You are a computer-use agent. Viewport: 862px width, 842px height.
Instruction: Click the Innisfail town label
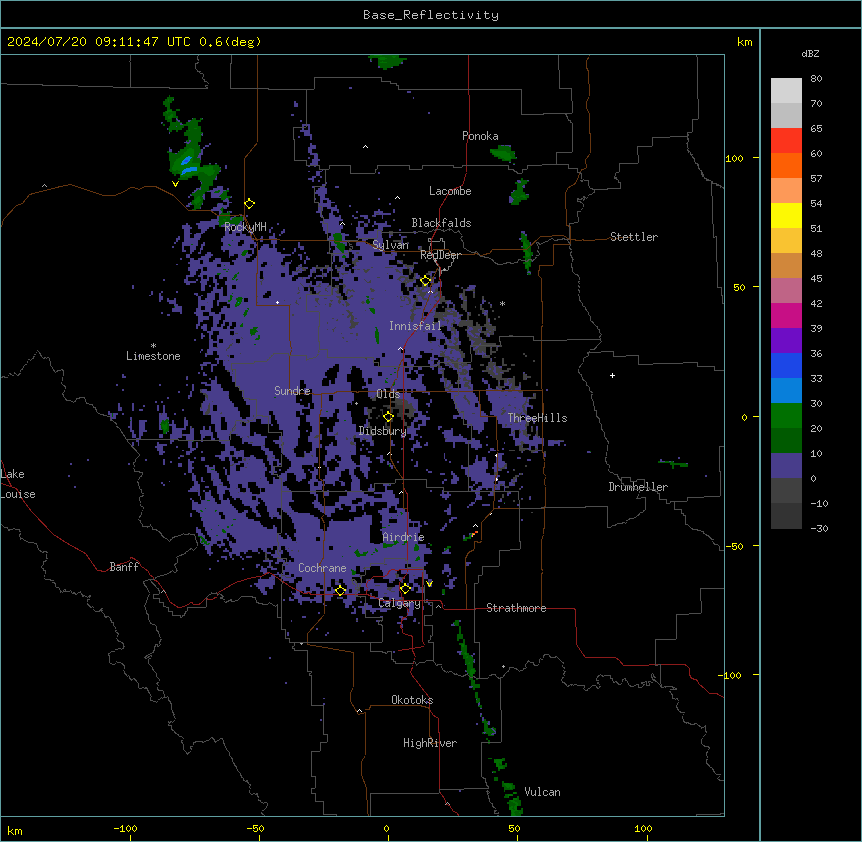pyautogui.click(x=415, y=326)
